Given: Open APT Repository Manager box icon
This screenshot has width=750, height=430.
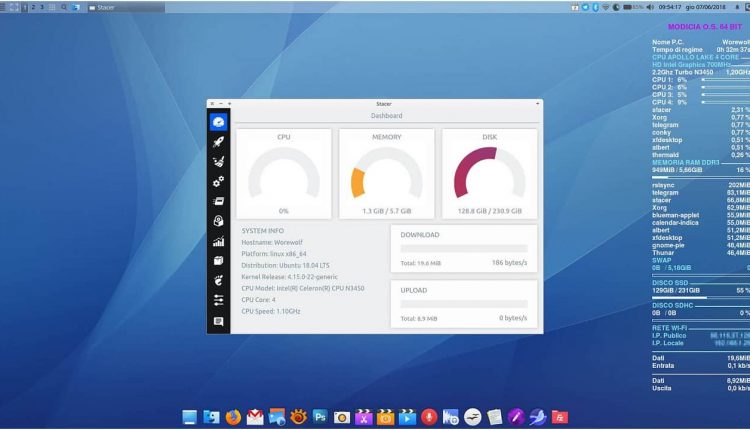Looking at the screenshot, I should point(218,261).
